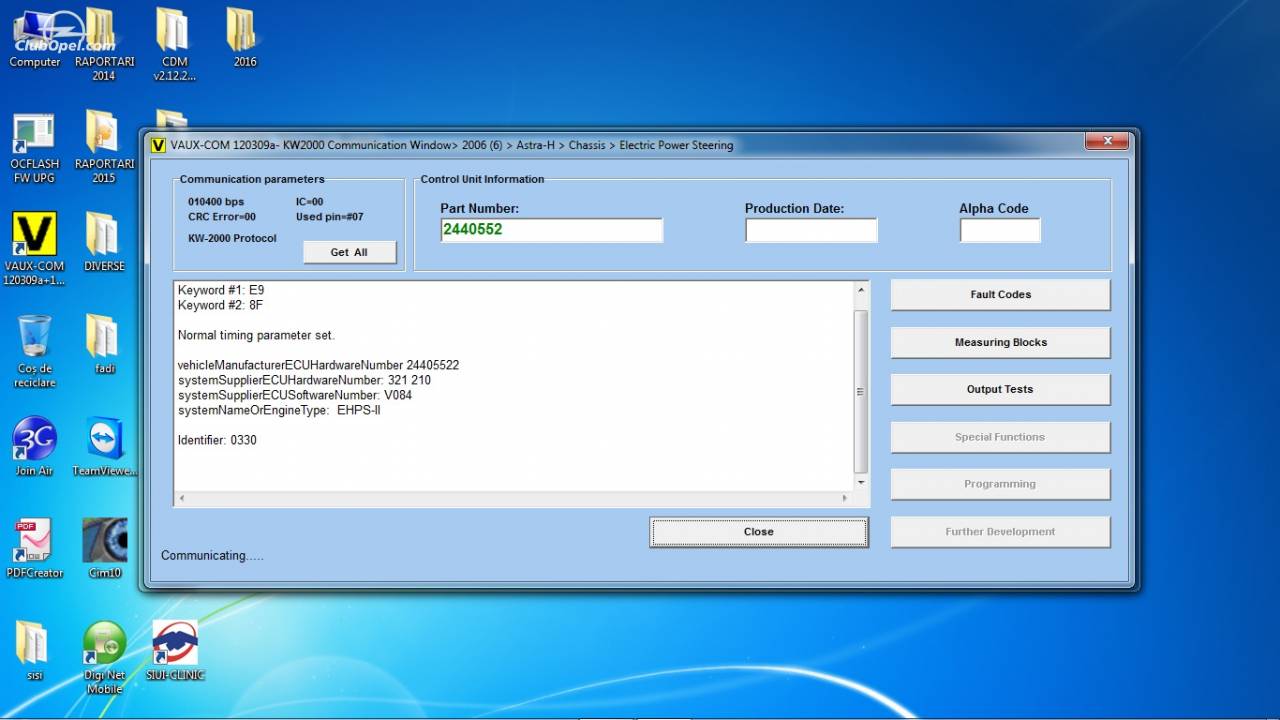The height and width of the screenshot is (720, 1280).
Task: Click the log vertical scrollbar up arrow
Action: (x=861, y=291)
